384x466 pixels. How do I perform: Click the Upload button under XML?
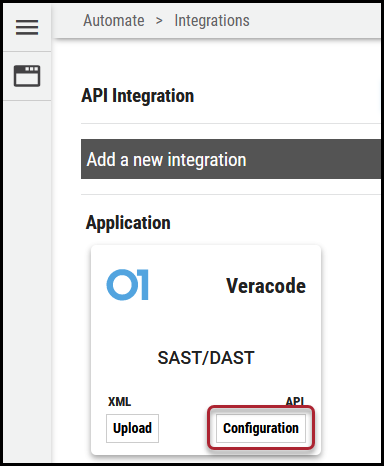point(132,428)
